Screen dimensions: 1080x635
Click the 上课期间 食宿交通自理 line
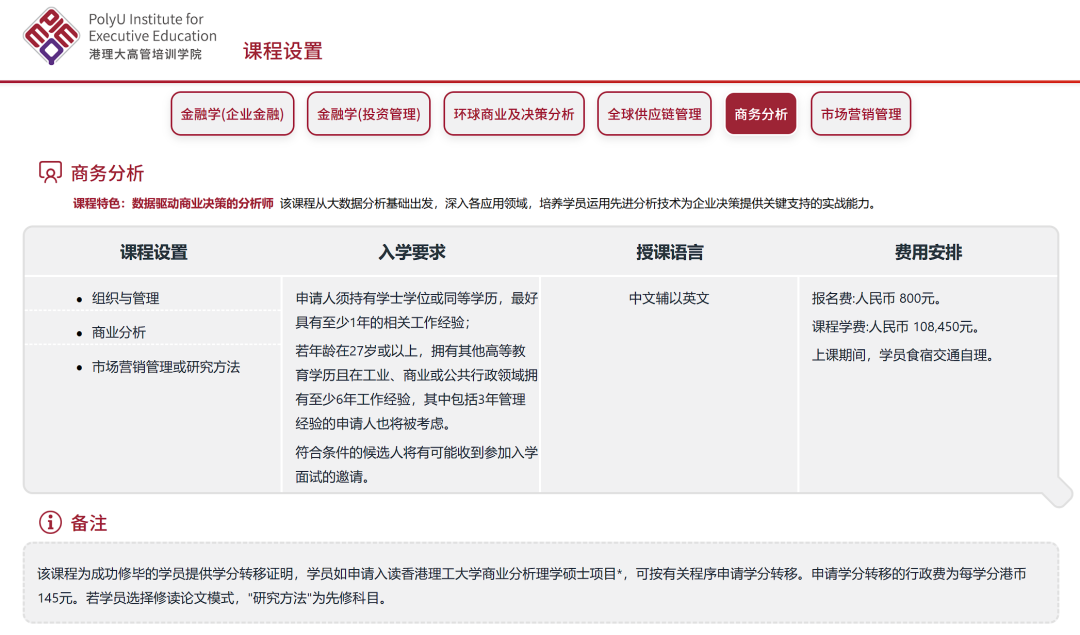(903, 355)
